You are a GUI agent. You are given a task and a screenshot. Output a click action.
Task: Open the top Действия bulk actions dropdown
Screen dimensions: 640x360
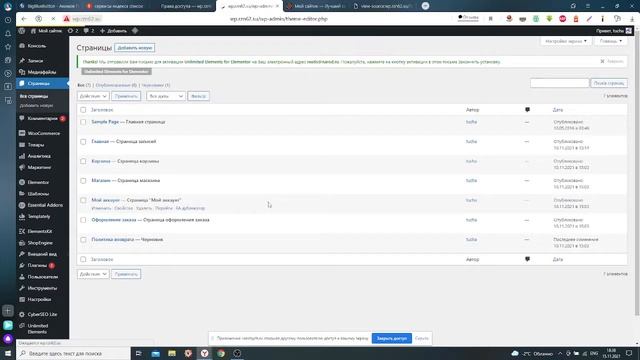click(93, 96)
